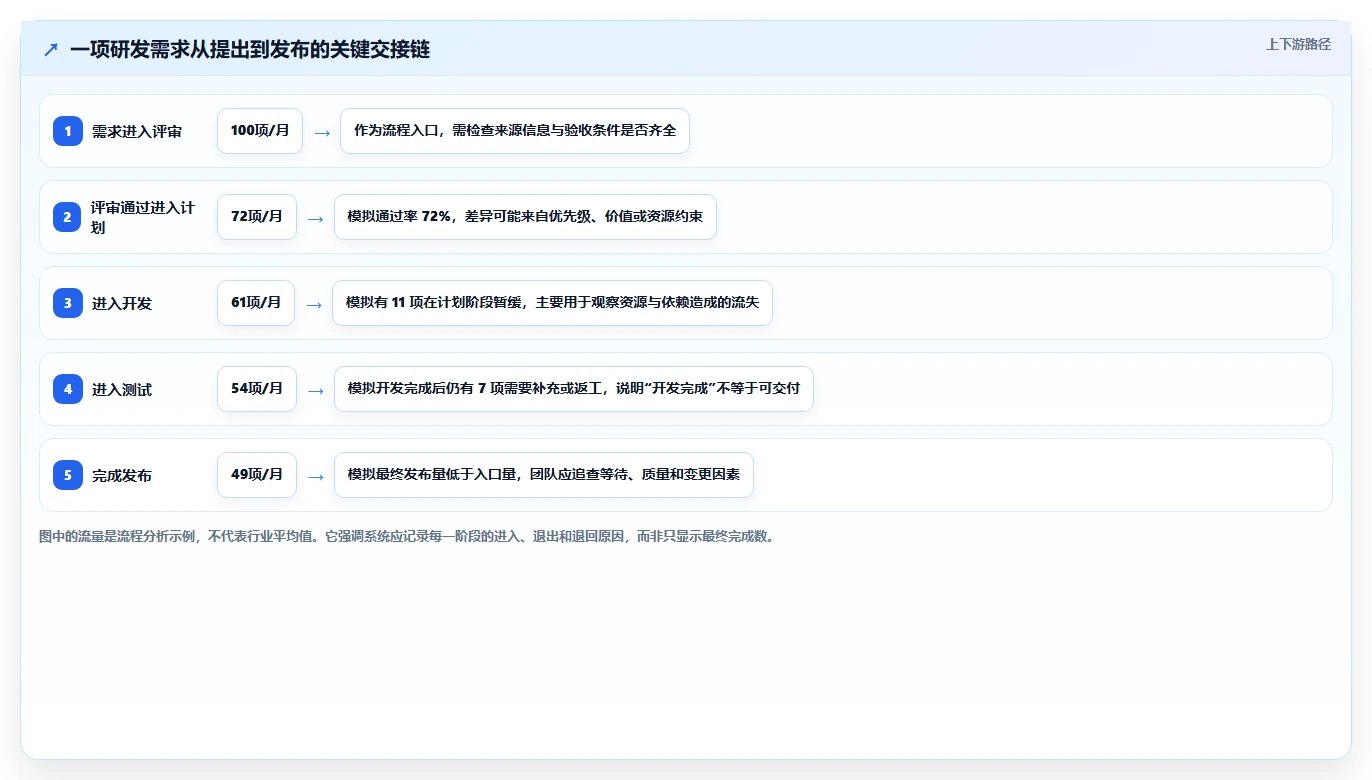Screen dimensions: 1372x780
Task: Click the note 作为流程入口，需检查来源信息
Action: point(515,131)
